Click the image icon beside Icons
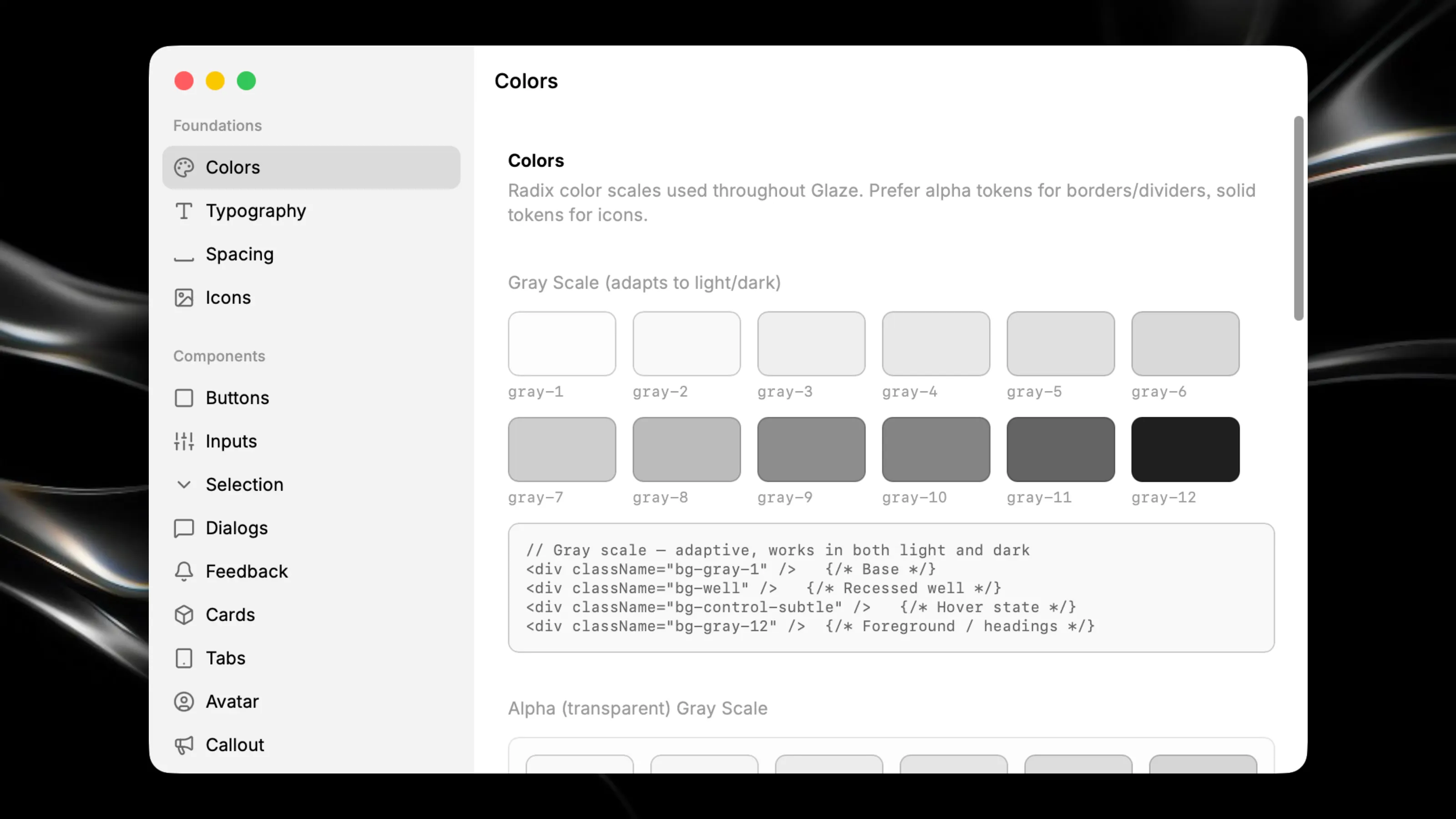 pos(184,298)
